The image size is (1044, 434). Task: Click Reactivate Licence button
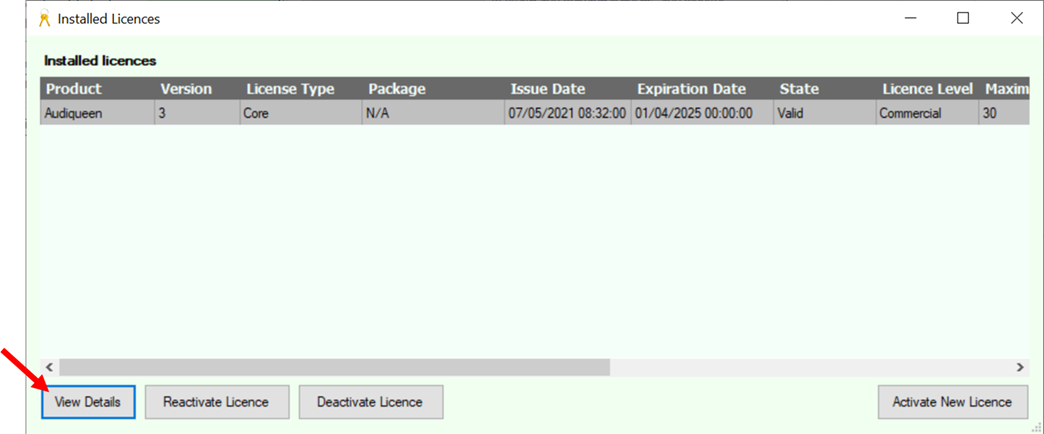point(217,402)
